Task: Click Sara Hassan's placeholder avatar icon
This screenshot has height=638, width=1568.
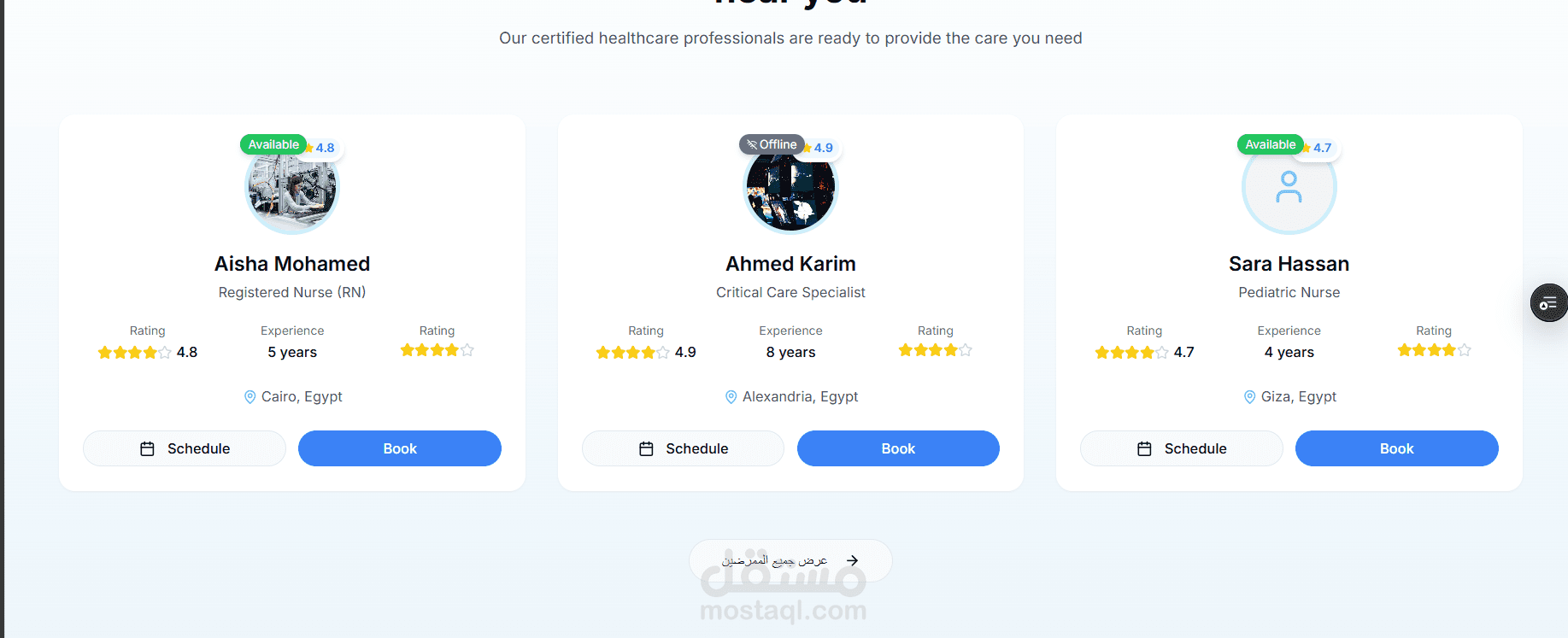Action: tap(1289, 187)
